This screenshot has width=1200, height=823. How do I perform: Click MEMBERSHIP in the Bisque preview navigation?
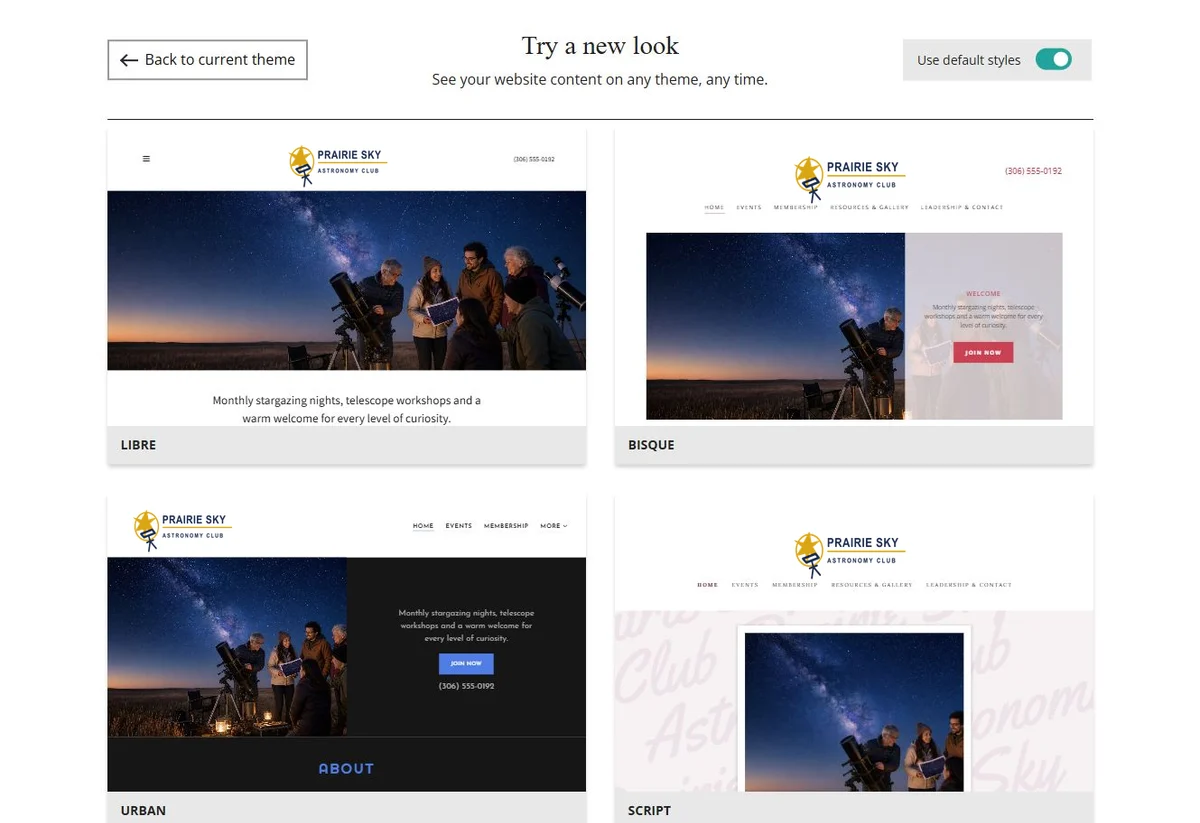[796, 207]
